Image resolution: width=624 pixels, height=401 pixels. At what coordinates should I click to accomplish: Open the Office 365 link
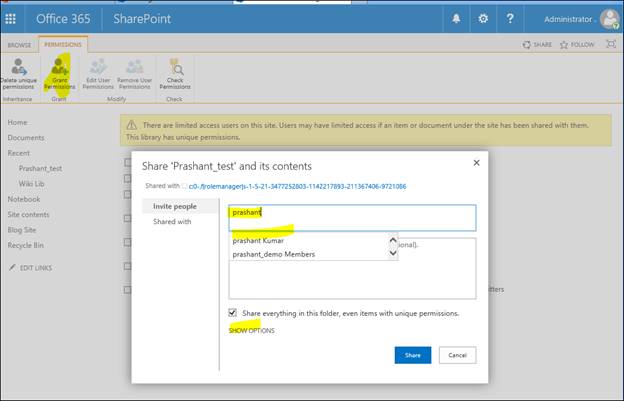pos(63,19)
